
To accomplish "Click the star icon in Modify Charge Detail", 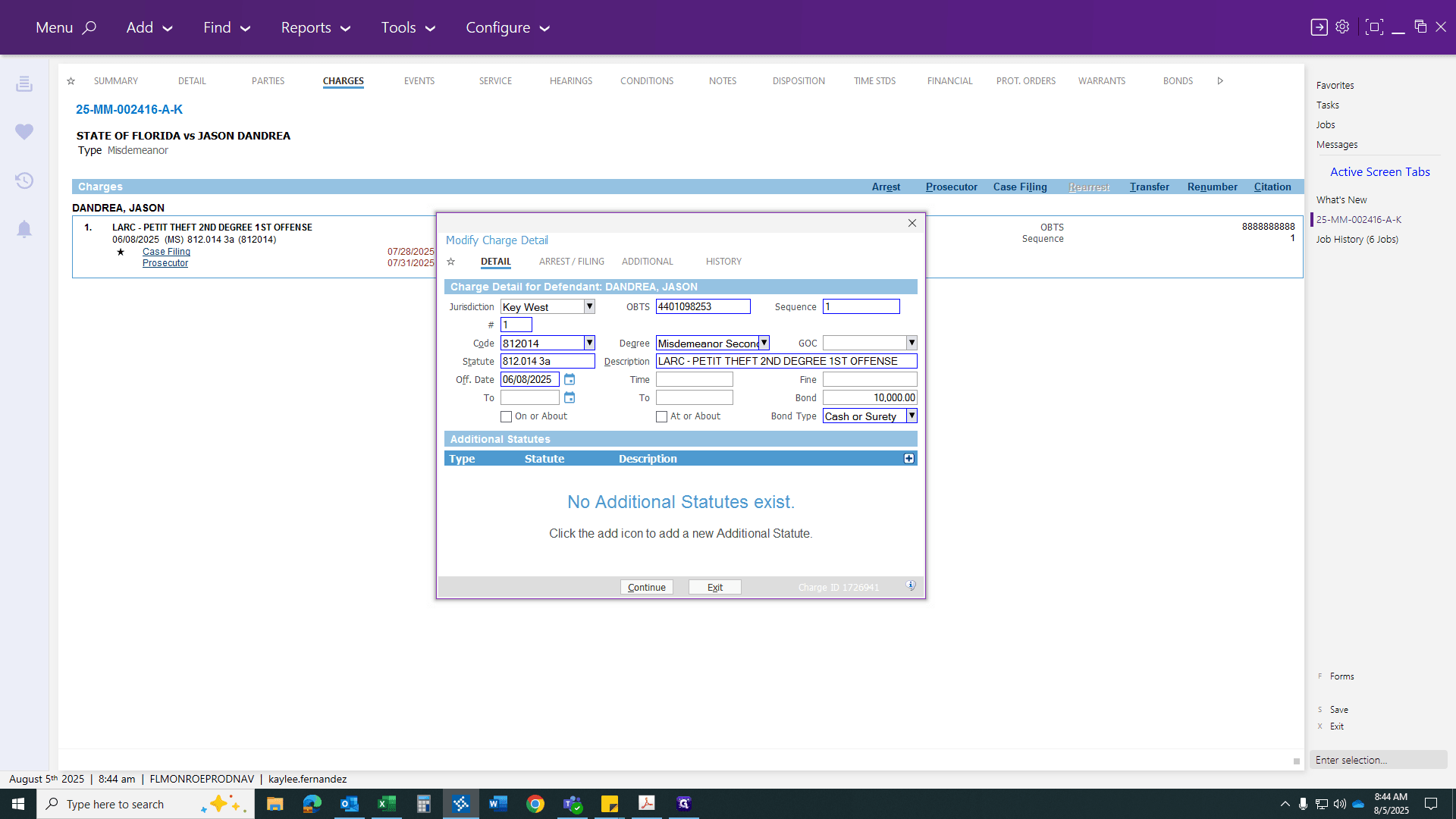I will click(x=450, y=262).
